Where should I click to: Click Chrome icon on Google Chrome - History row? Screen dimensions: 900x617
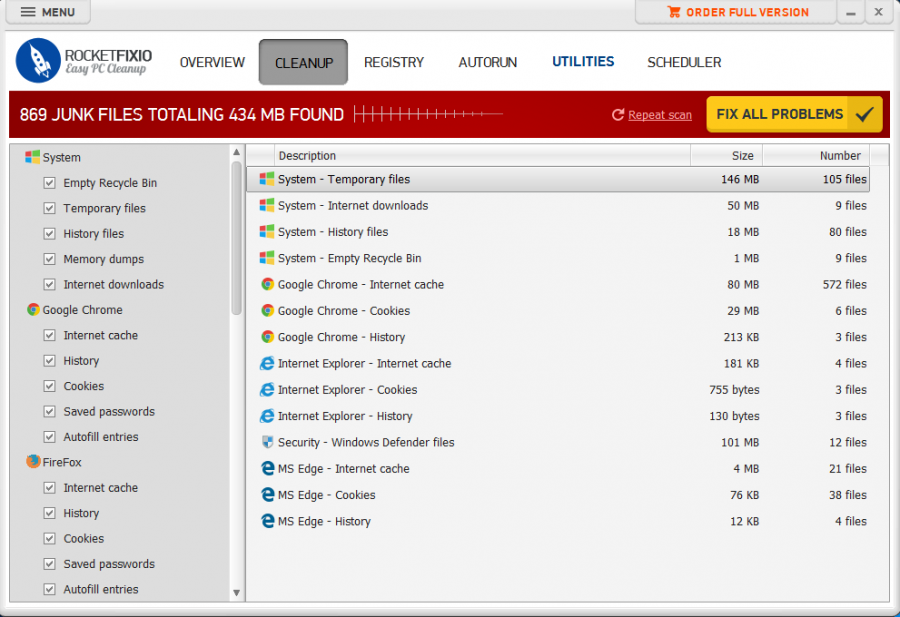coord(267,337)
